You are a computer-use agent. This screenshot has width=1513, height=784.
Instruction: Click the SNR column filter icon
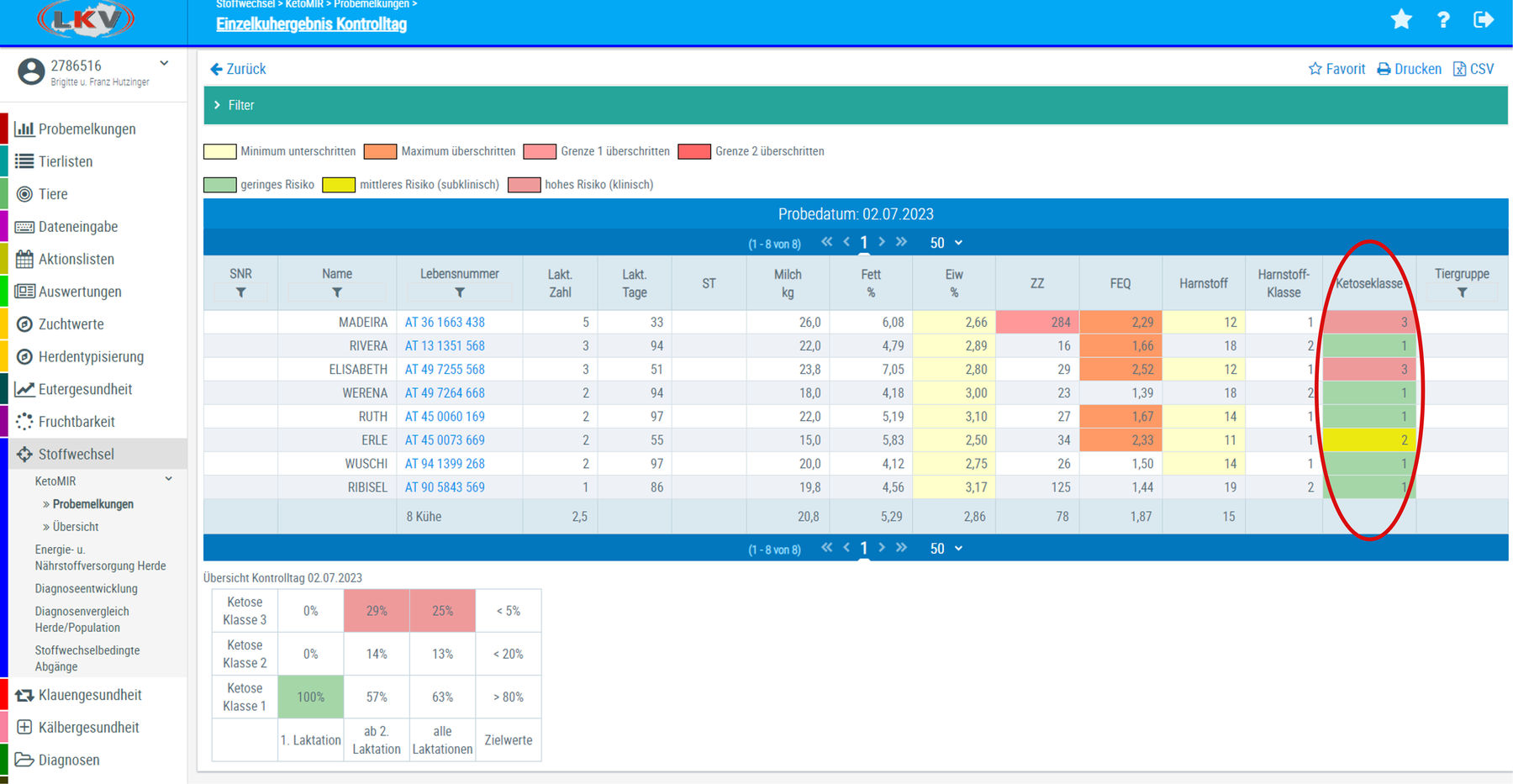(x=240, y=293)
